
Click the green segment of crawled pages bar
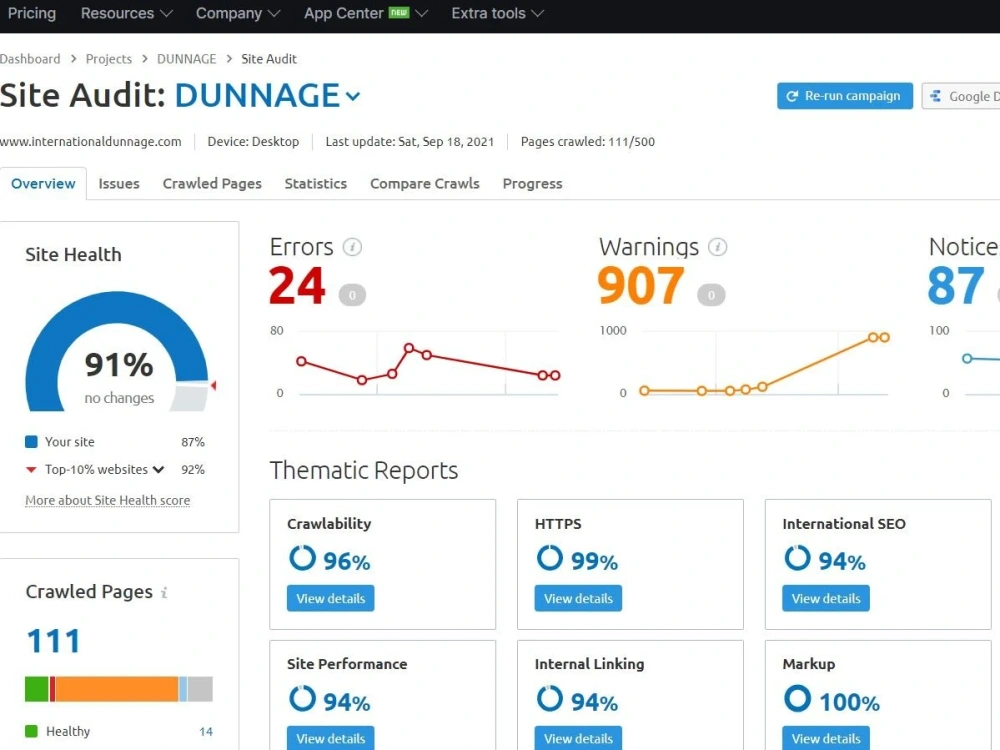click(36, 689)
